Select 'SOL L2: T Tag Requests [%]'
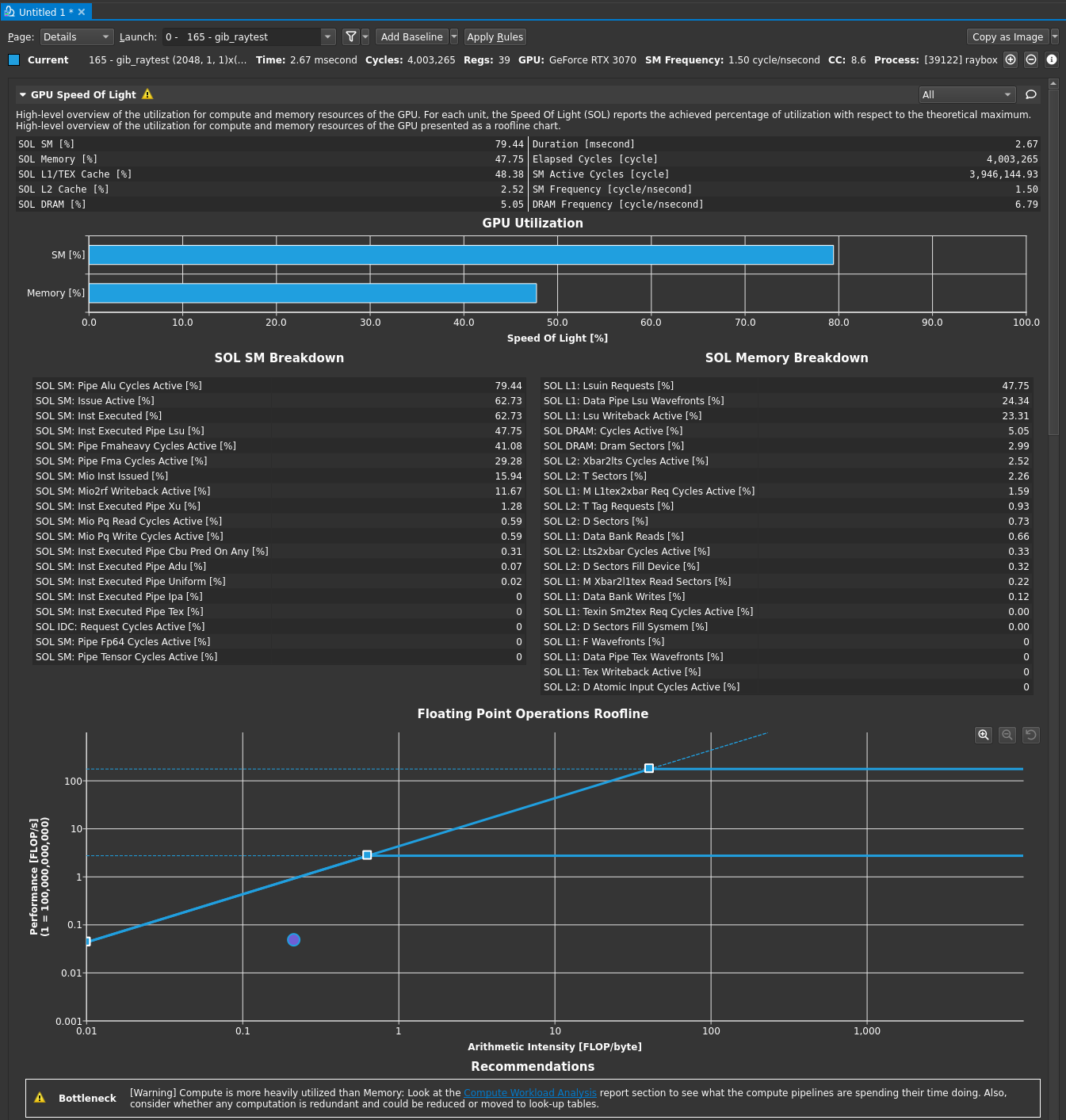This screenshot has width=1066, height=1120. click(x=787, y=506)
